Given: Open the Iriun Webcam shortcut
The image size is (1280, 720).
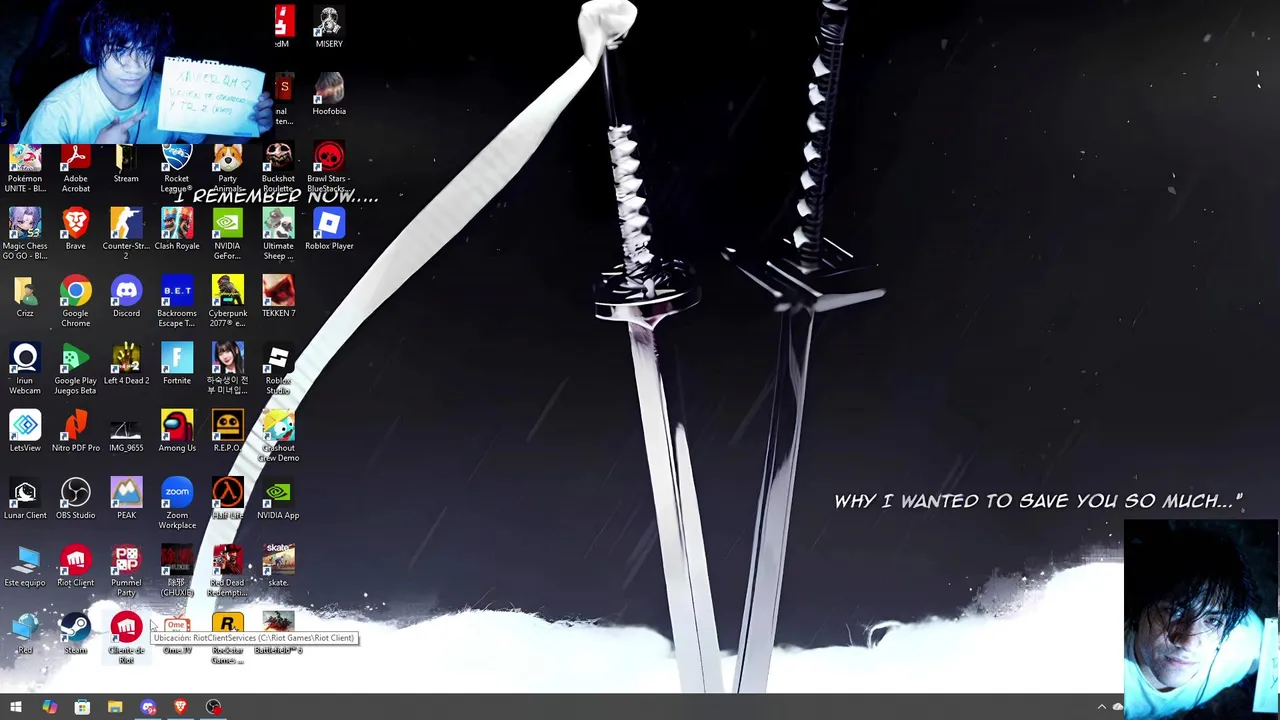Looking at the screenshot, I should [25, 369].
